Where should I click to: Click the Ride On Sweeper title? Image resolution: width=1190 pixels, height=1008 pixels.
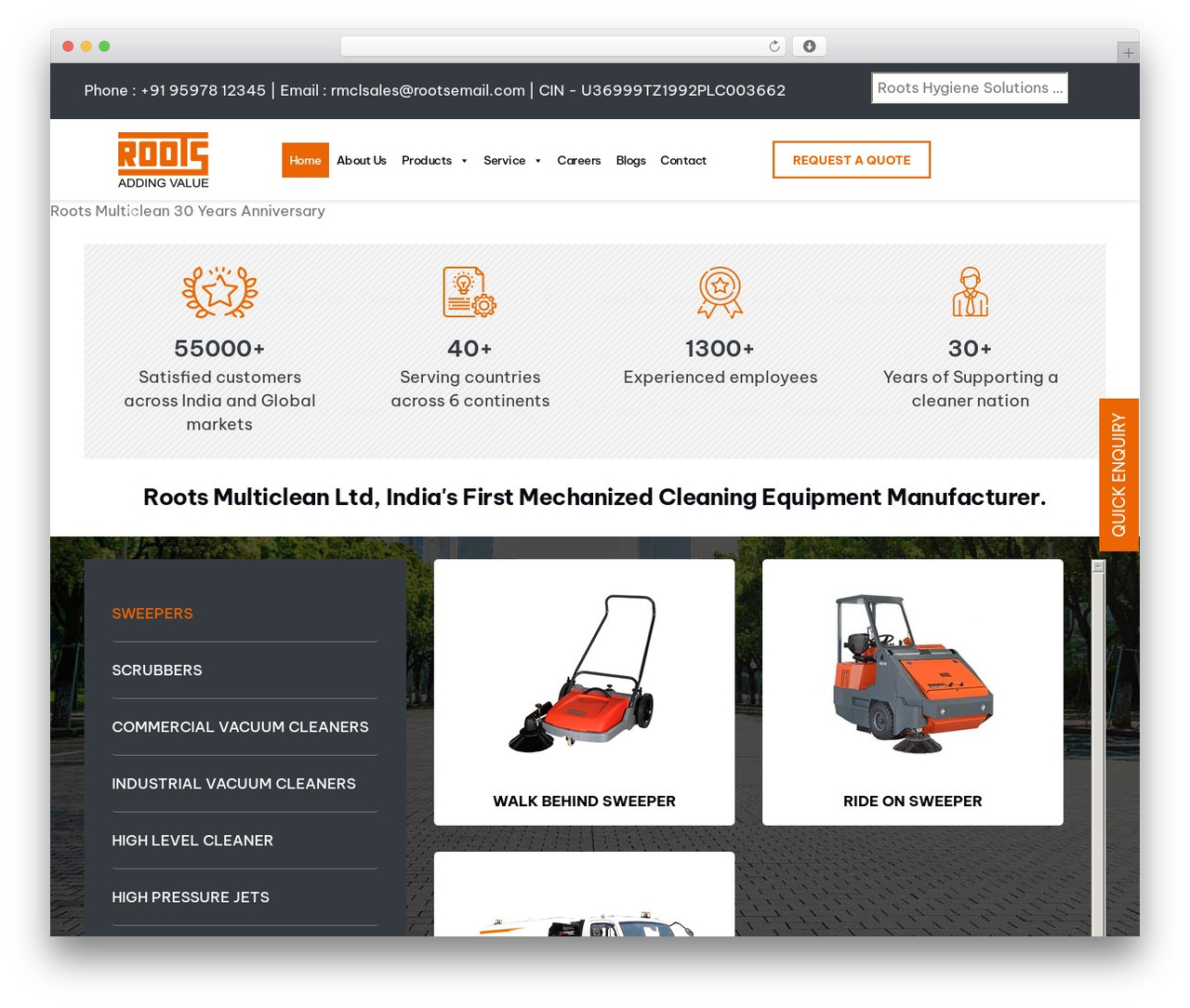[x=913, y=802]
